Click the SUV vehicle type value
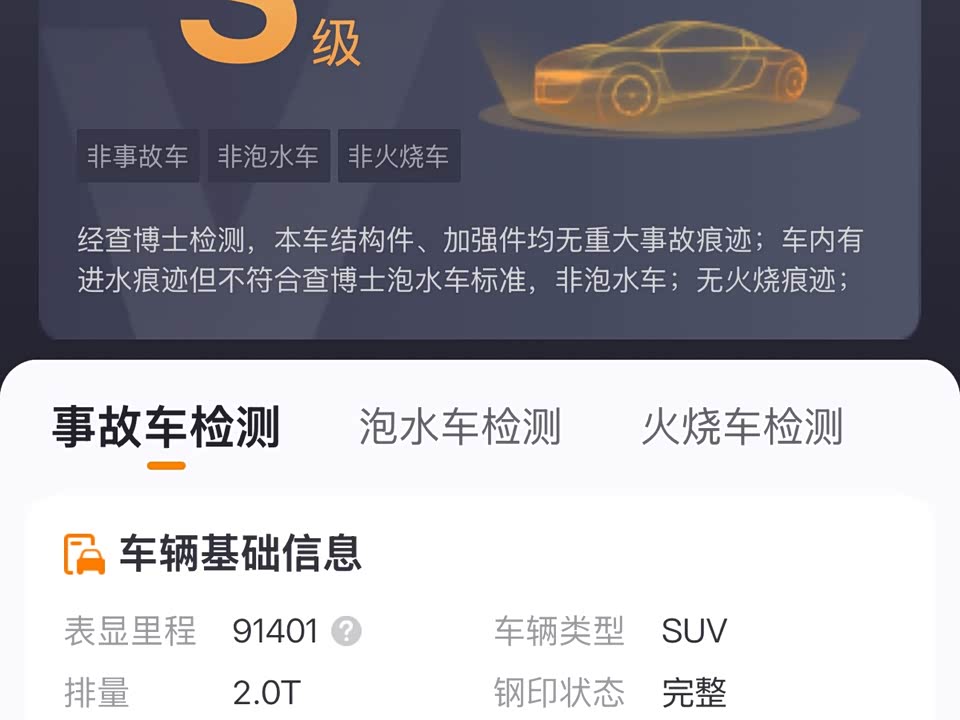 (x=694, y=631)
